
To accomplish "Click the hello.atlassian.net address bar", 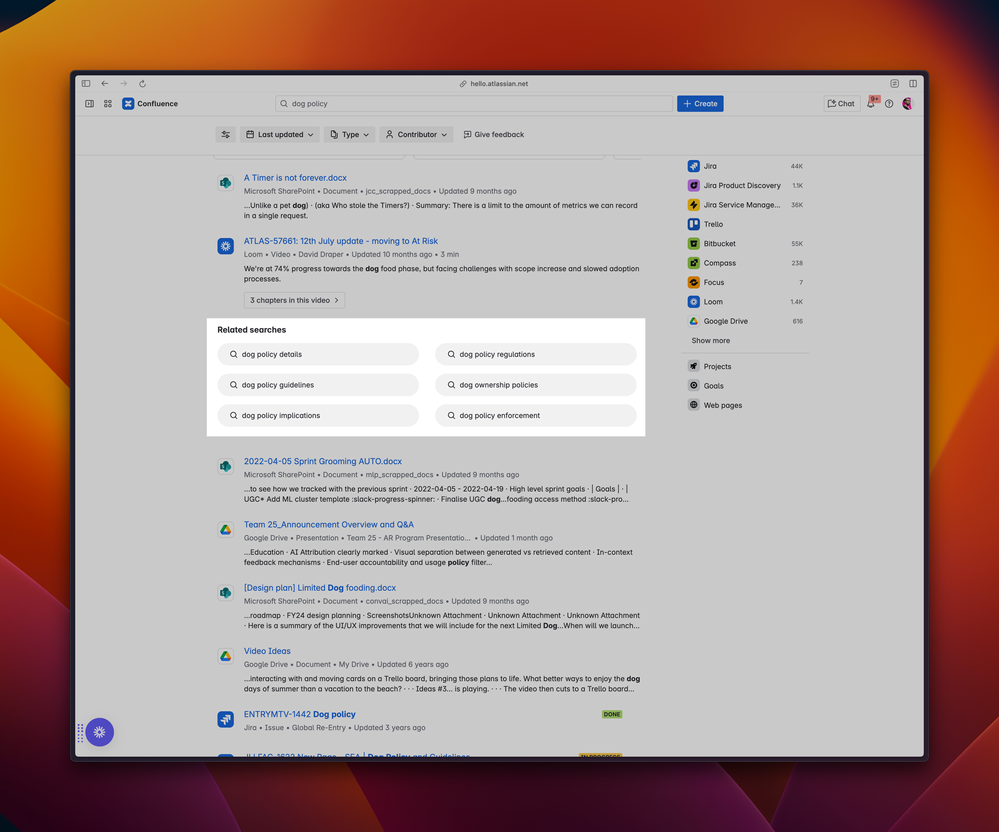I will [x=494, y=83].
